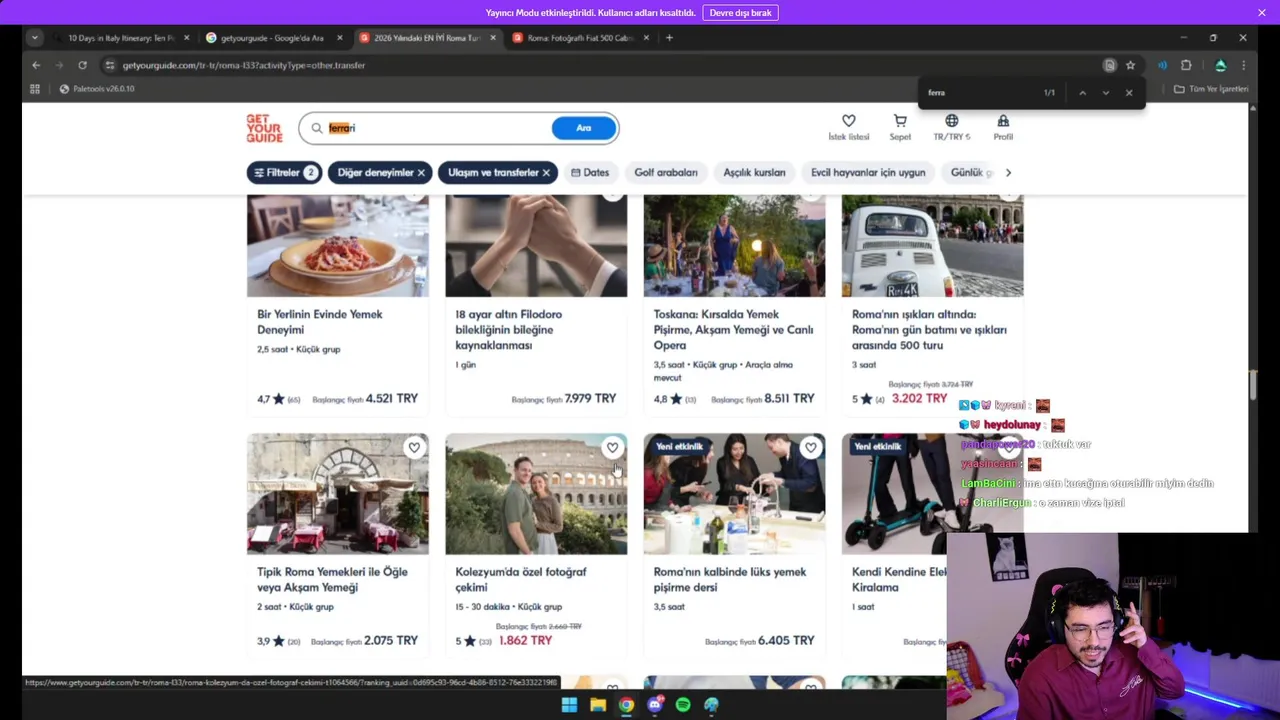
Task: Open Roma'nın kalbinde lüks yemek pişirme dersi
Action: tap(730, 580)
